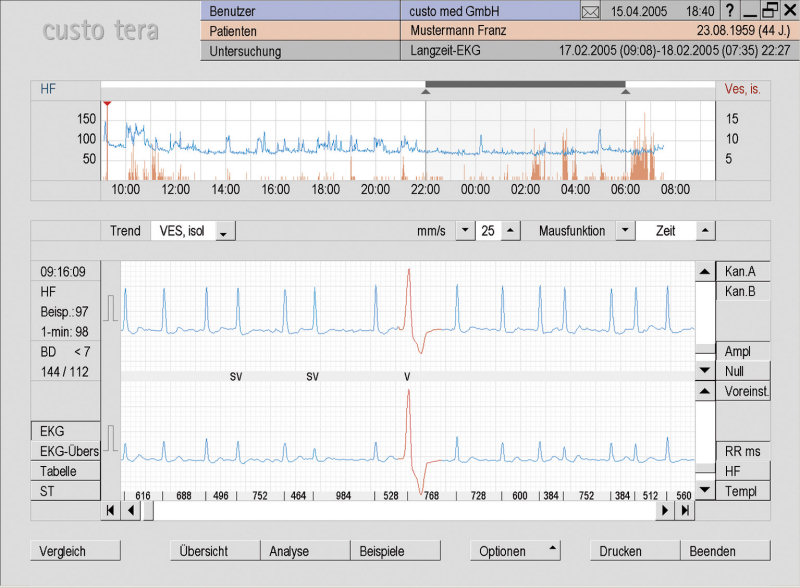The width and height of the screenshot is (800, 588).
Task: Click the calibration pulse icon for channel A
Action: [113, 306]
